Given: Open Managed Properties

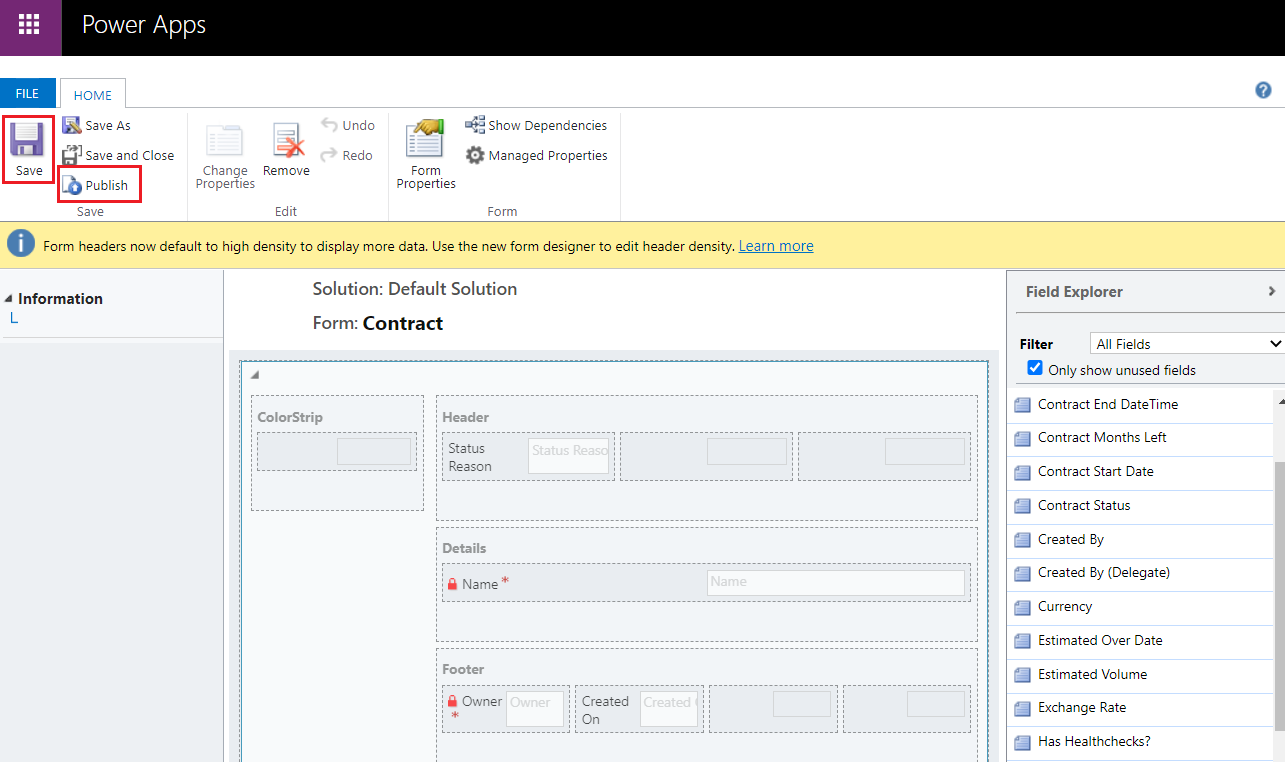Looking at the screenshot, I should click(536, 155).
